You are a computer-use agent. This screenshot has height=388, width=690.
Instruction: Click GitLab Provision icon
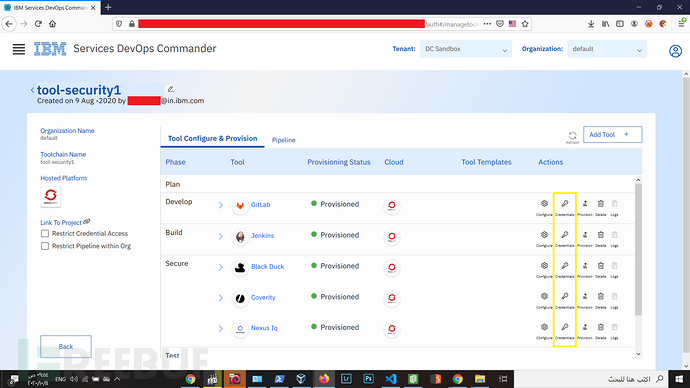click(x=585, y=204)
